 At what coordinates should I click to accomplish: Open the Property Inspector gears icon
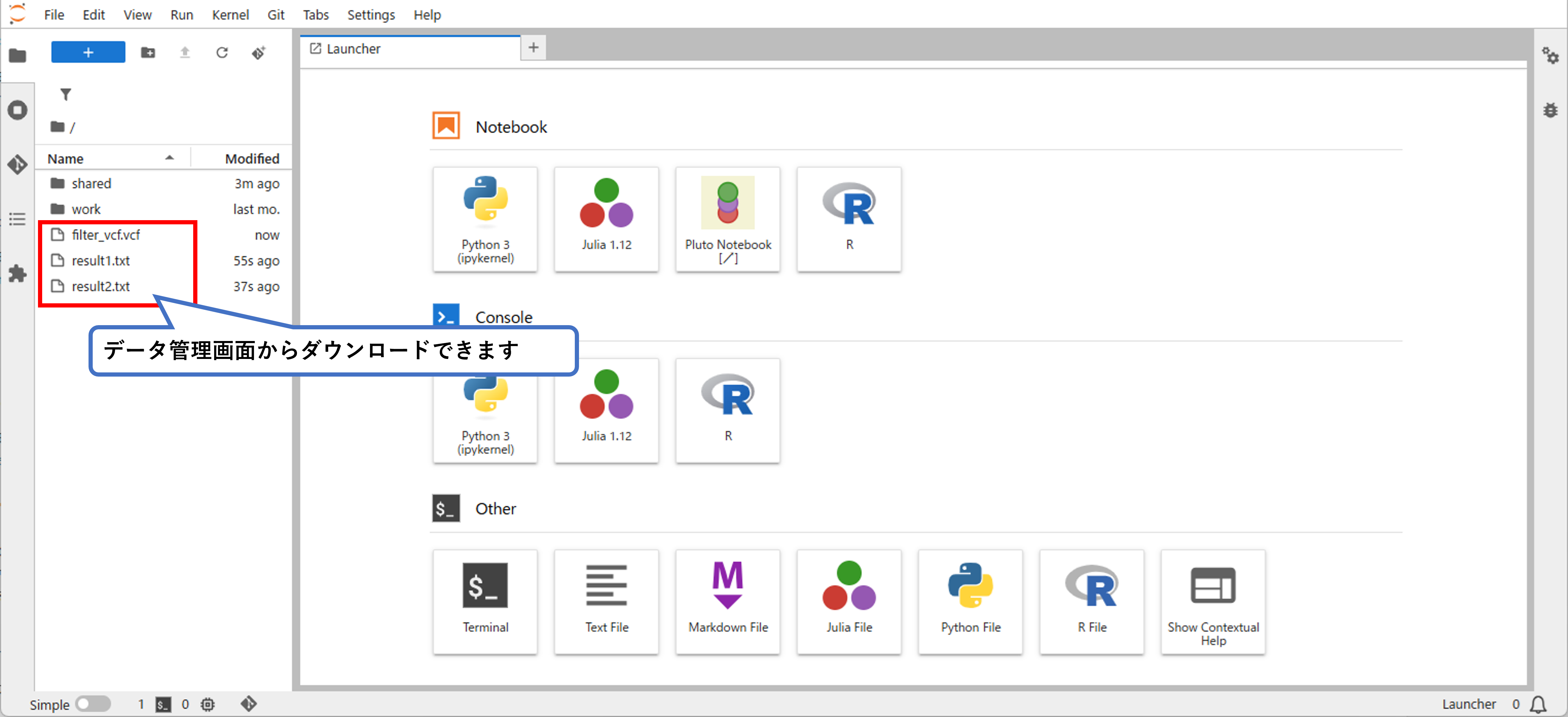pos(1550,56)
